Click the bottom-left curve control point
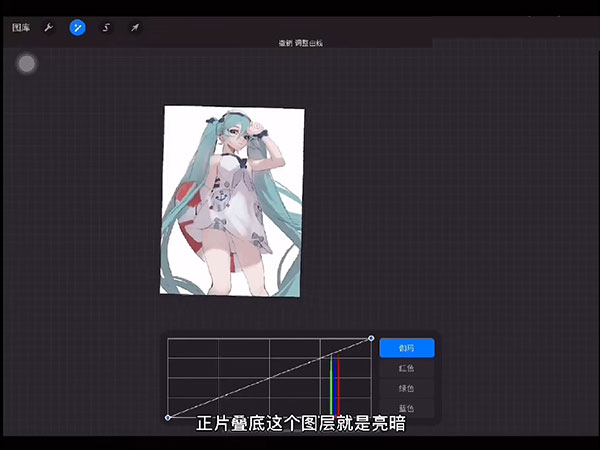Image resolution: width=600 pixels, height=450 pixels. (x=167, y=417)
